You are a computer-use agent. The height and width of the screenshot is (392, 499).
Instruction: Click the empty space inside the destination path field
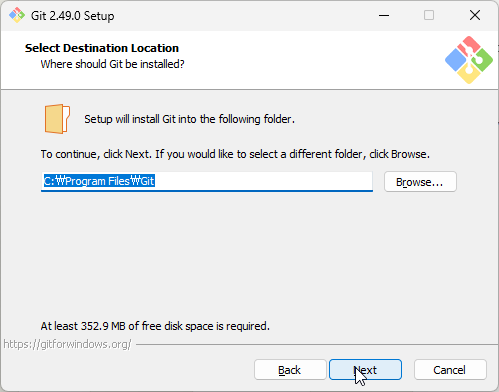[263, 181]
